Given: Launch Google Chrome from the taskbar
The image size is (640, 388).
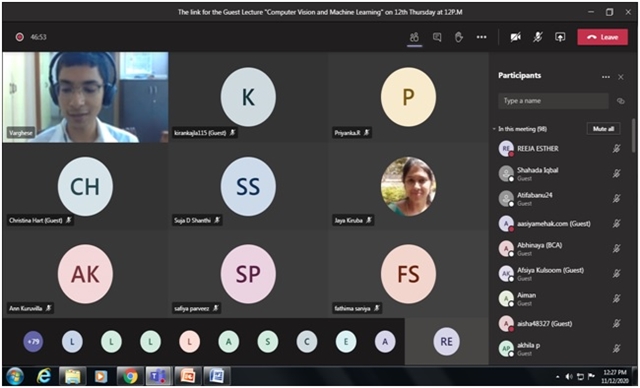Looking at the screenshot, I should tap(130, 376).
